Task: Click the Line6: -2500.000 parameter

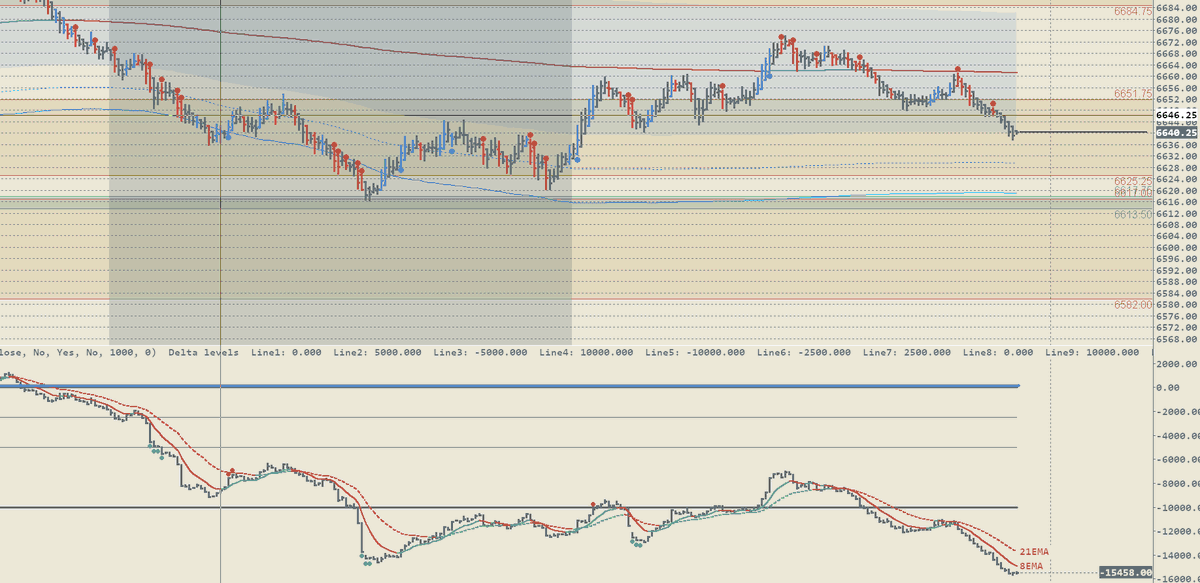Action: (x=804, y=353)
